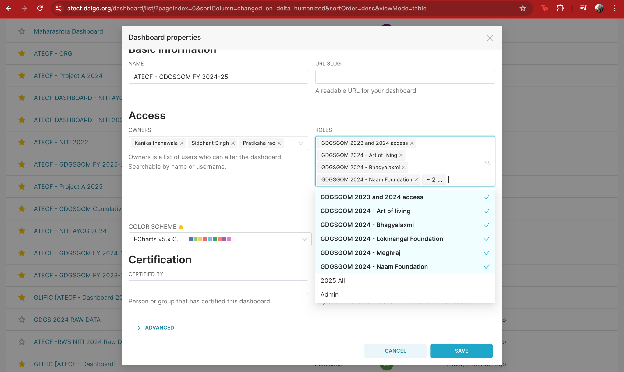The height and width of the screenshot is (372, 624).
Task: Click the Certified By input field
Action: pyautogui.click(x=218, y=287)
